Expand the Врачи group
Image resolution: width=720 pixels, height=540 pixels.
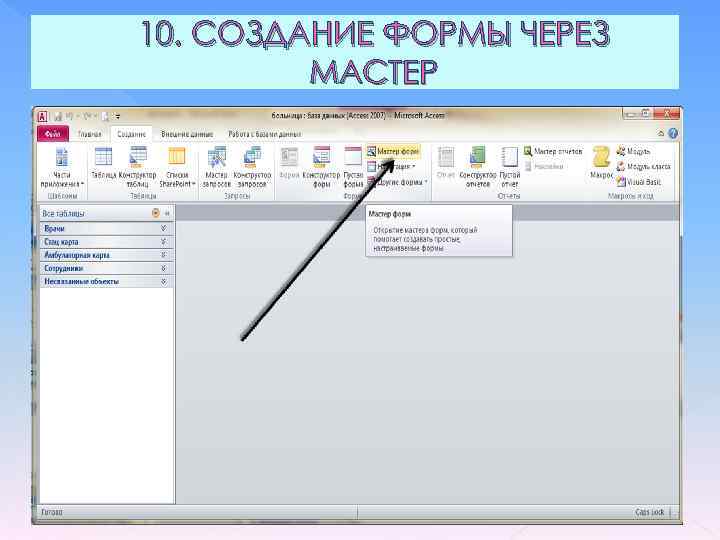(x=163, y=228)
